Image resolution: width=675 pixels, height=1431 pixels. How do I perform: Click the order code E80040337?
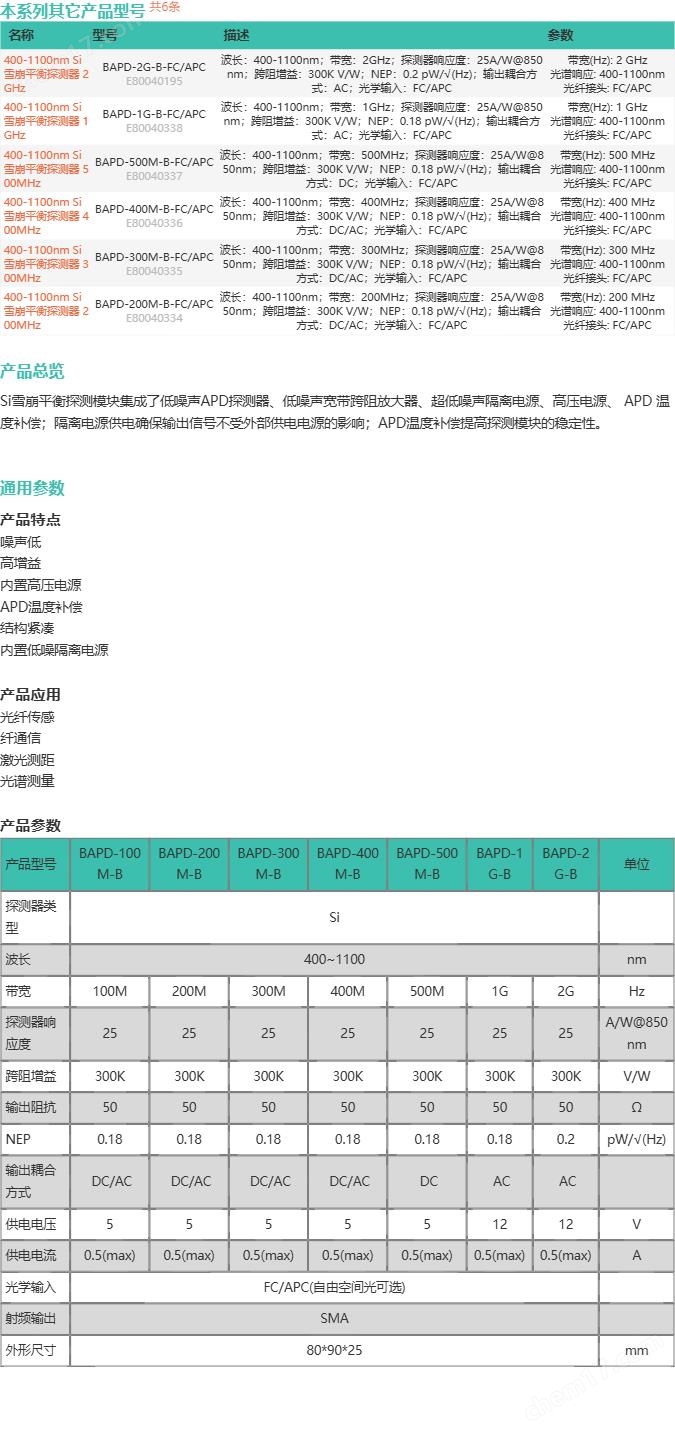click(154, 176)
